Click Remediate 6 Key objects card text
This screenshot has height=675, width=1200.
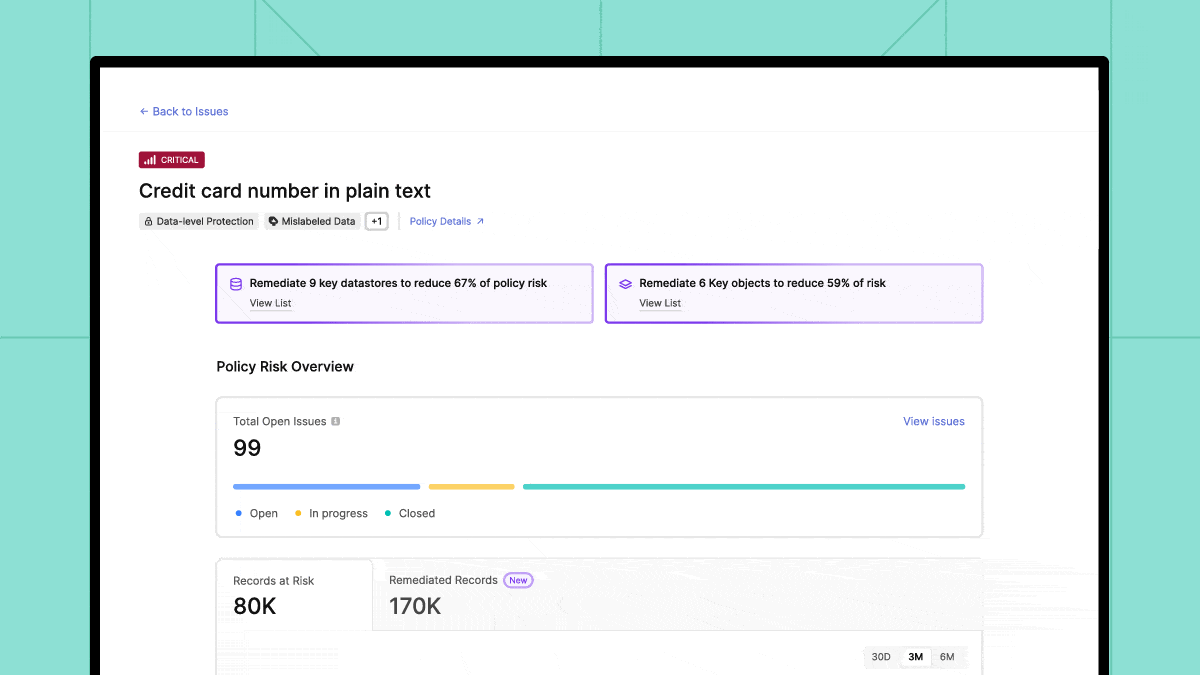click(x=763, y=283)
